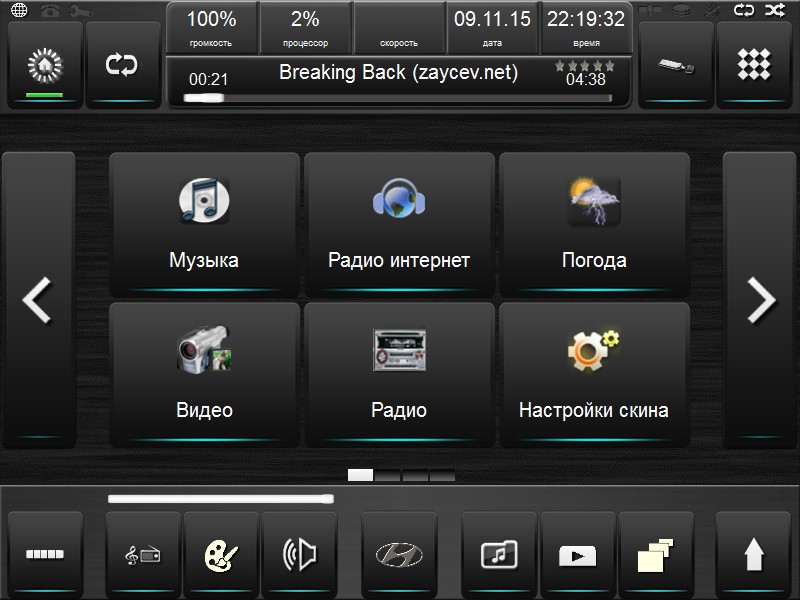Screen dimensions: 800x600
Task: Open the Погода weather tile
Action: pyautogui.click(x=594, y=224)
